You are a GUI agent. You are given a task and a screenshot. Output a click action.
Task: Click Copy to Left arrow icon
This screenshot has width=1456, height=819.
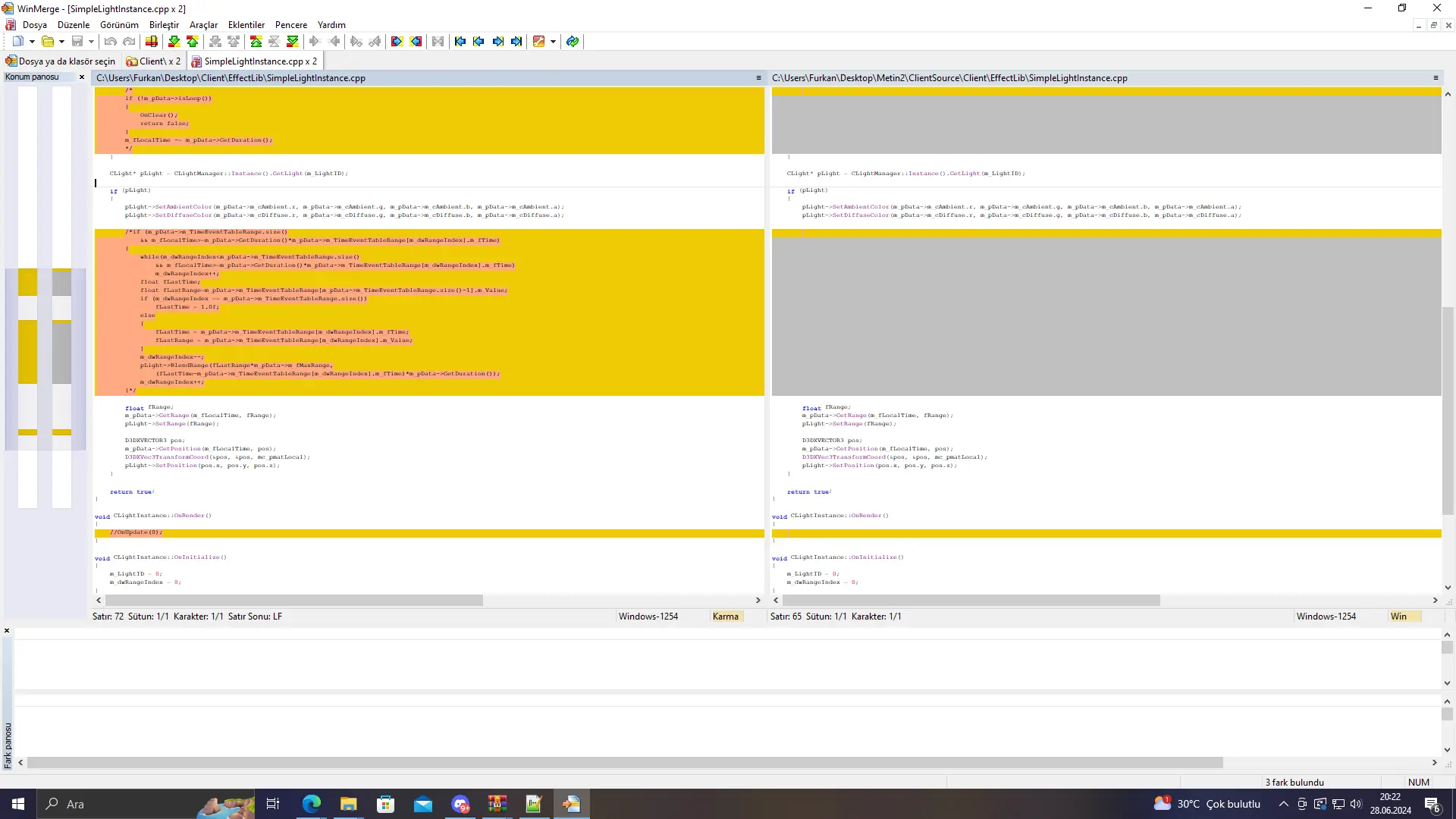334,42
